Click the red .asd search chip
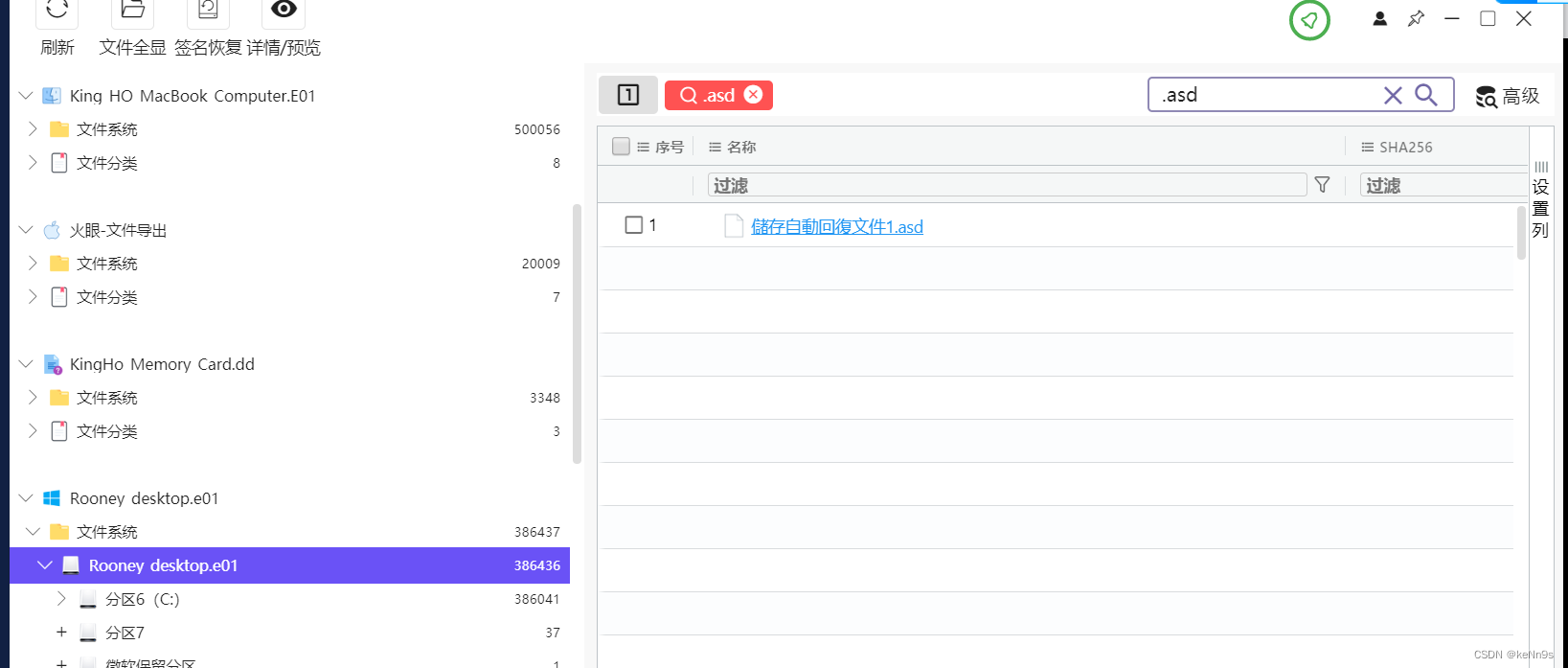 pos(718,95)
